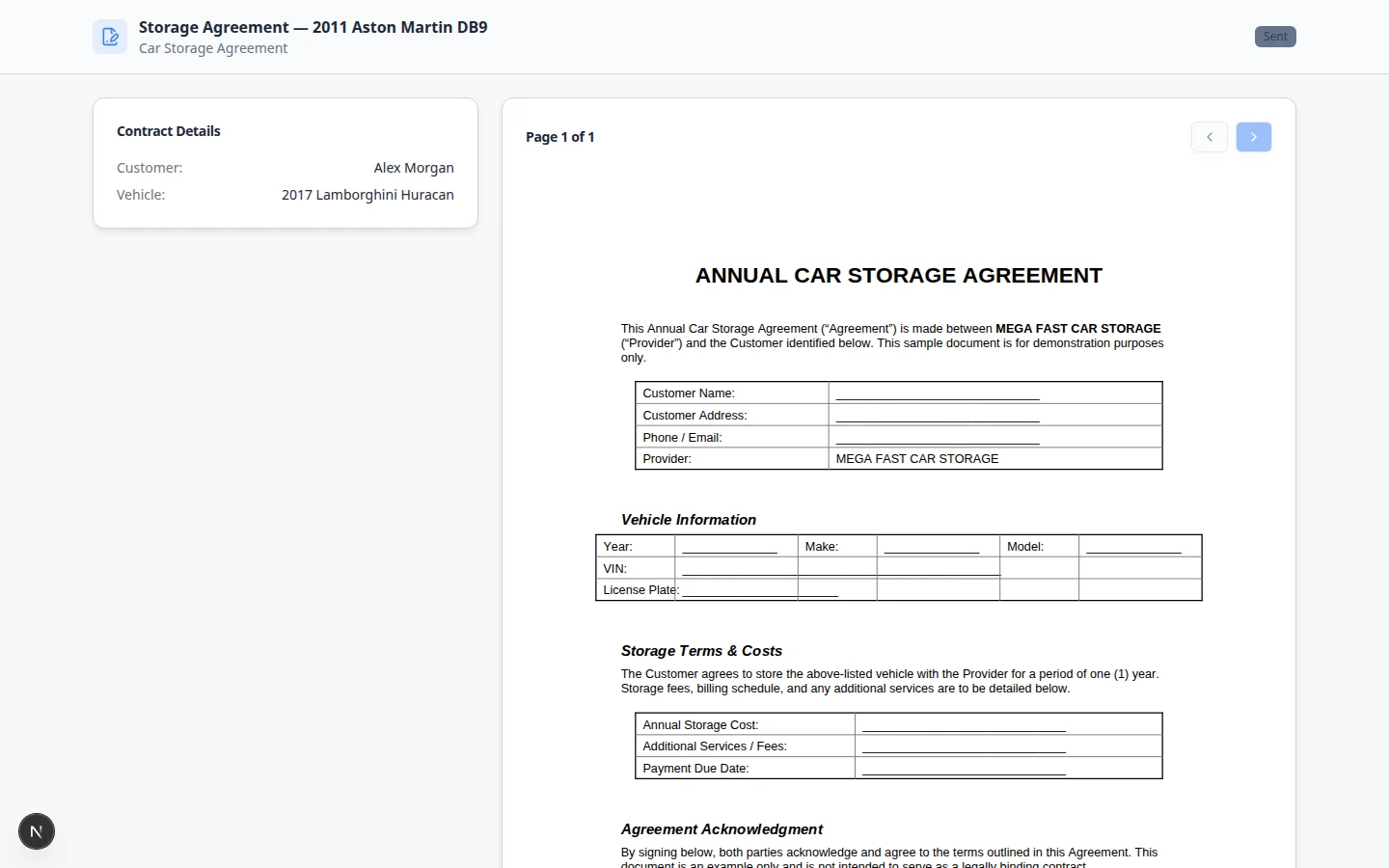Image resolution: width=1389 pixels, height=868 pixels.
Task: Click the Model blank field
Action: tap(1133, 547)
